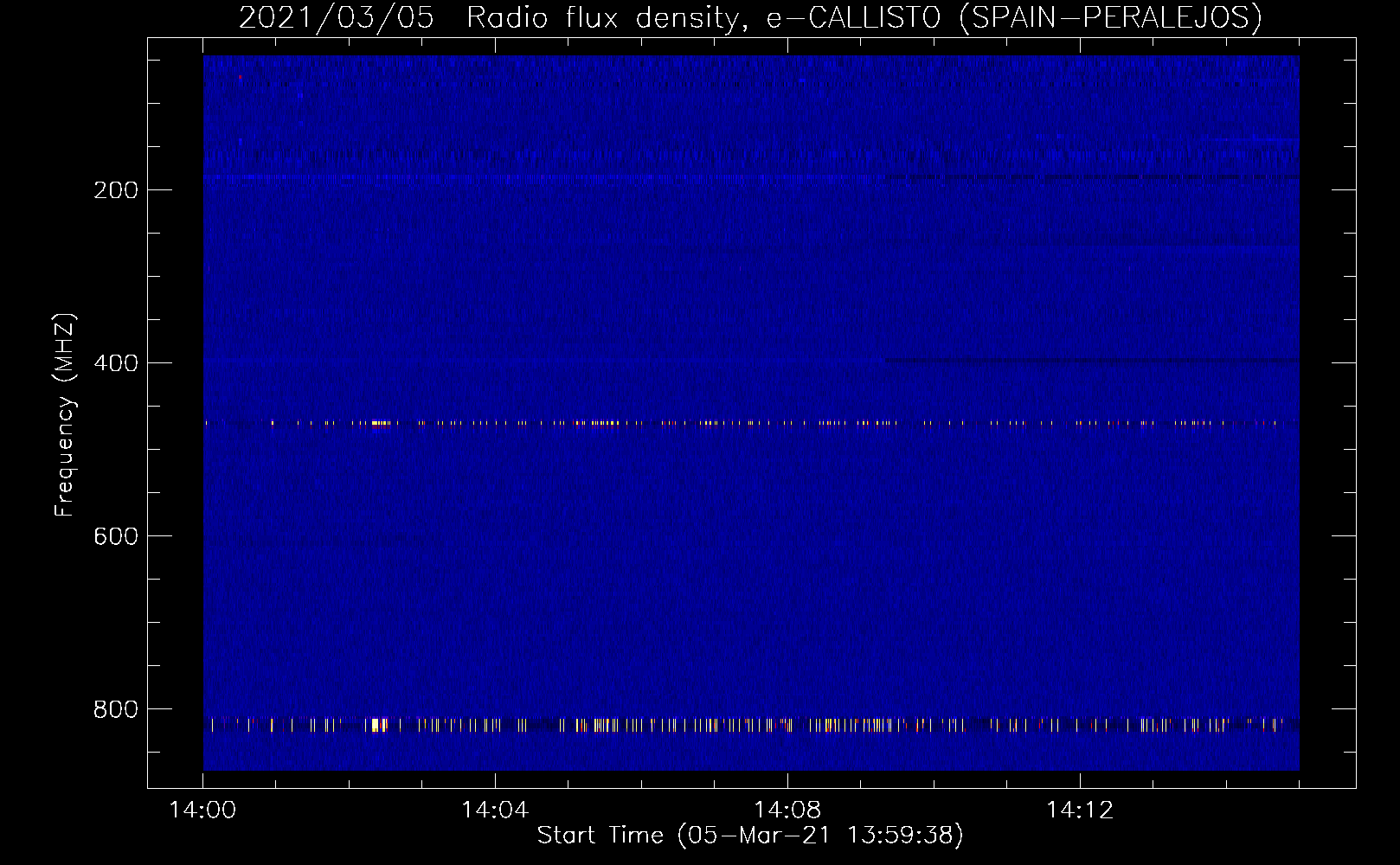Click the 800 frequency tick label
Screen dimensions: 1400x865
116,709
